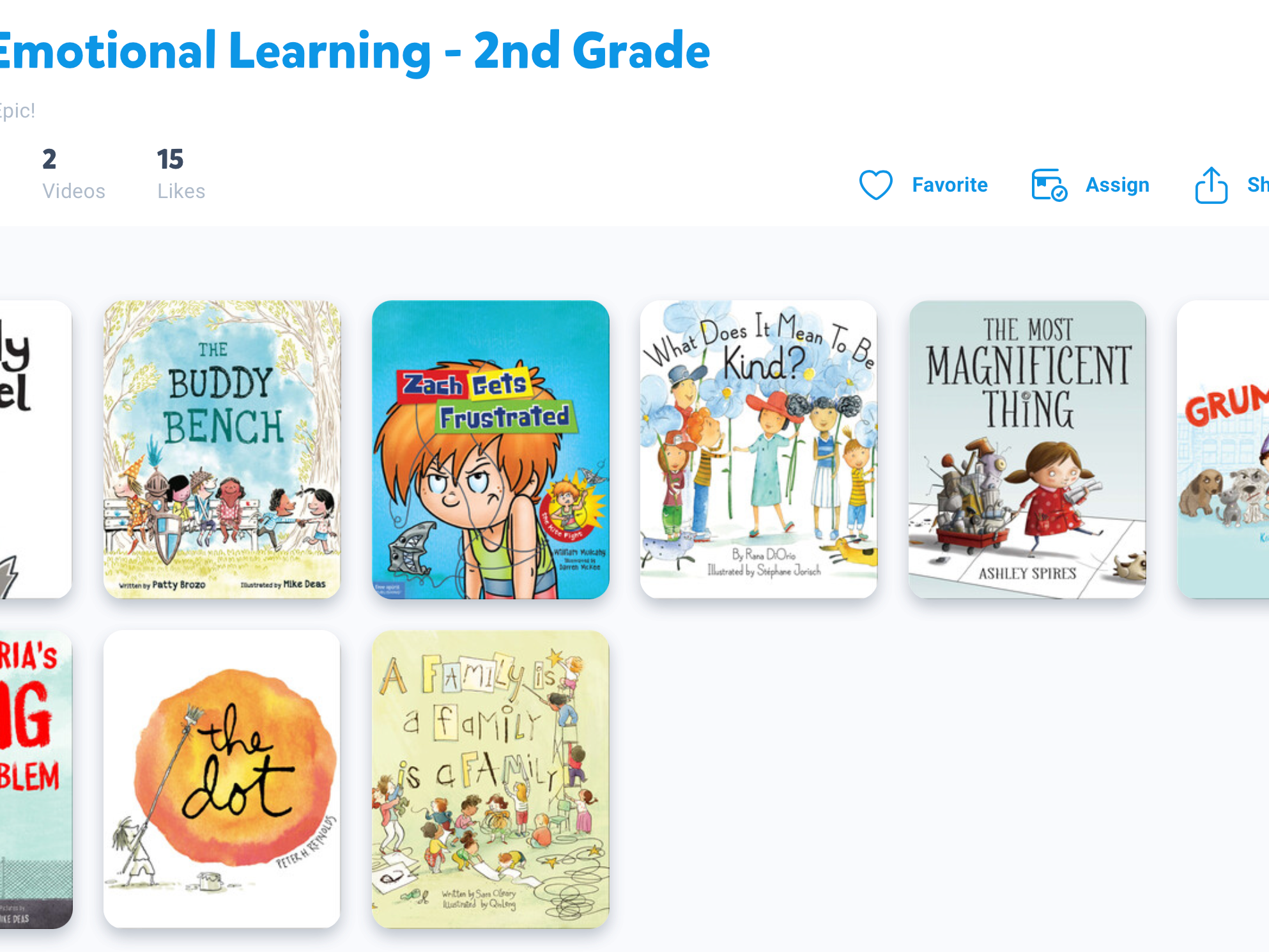This screenshot has width=1269, height=952.
Task: Click the Share upload arrow icon
Action: point(1211,185)
